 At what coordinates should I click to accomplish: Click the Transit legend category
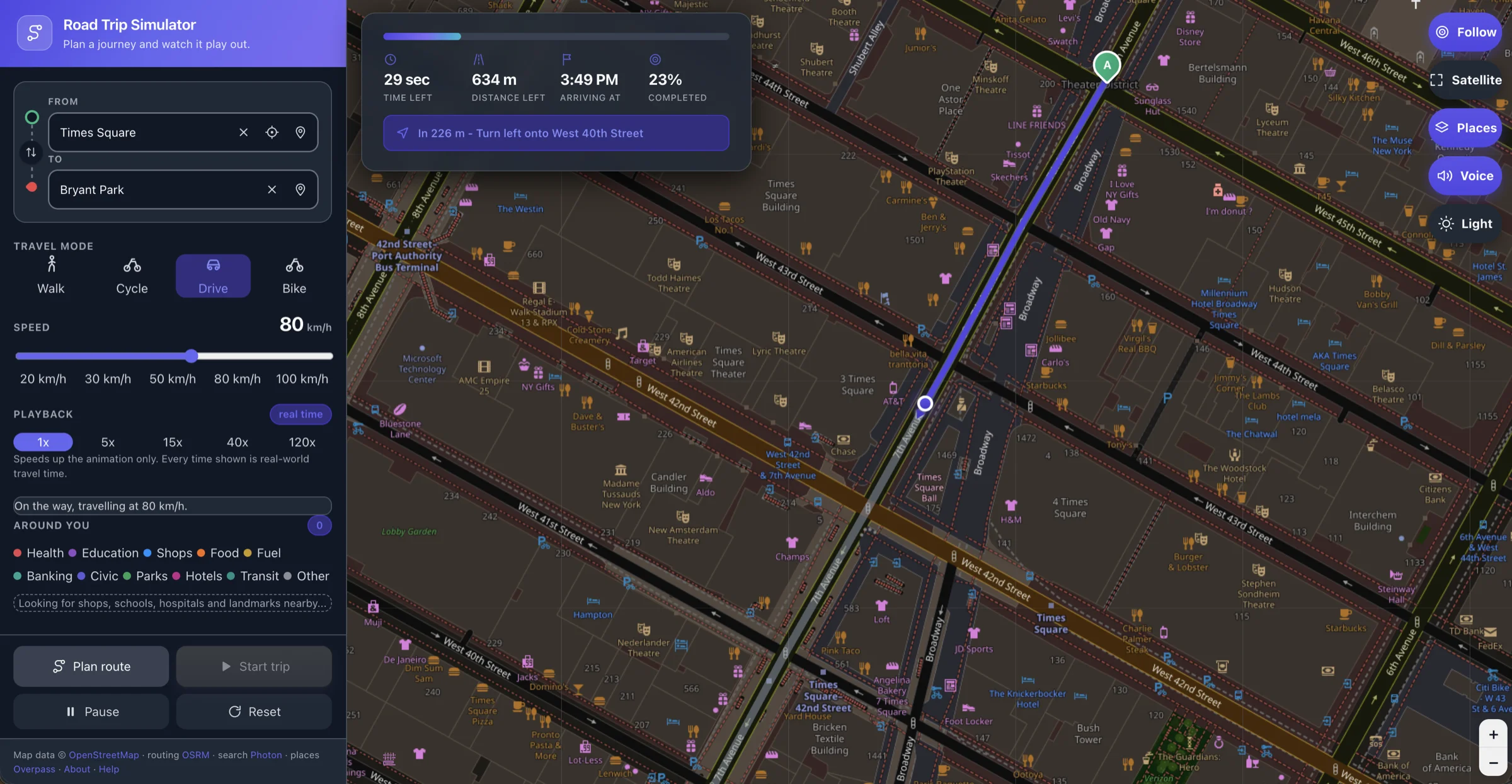pyautogui.click(x=253, y=576)
